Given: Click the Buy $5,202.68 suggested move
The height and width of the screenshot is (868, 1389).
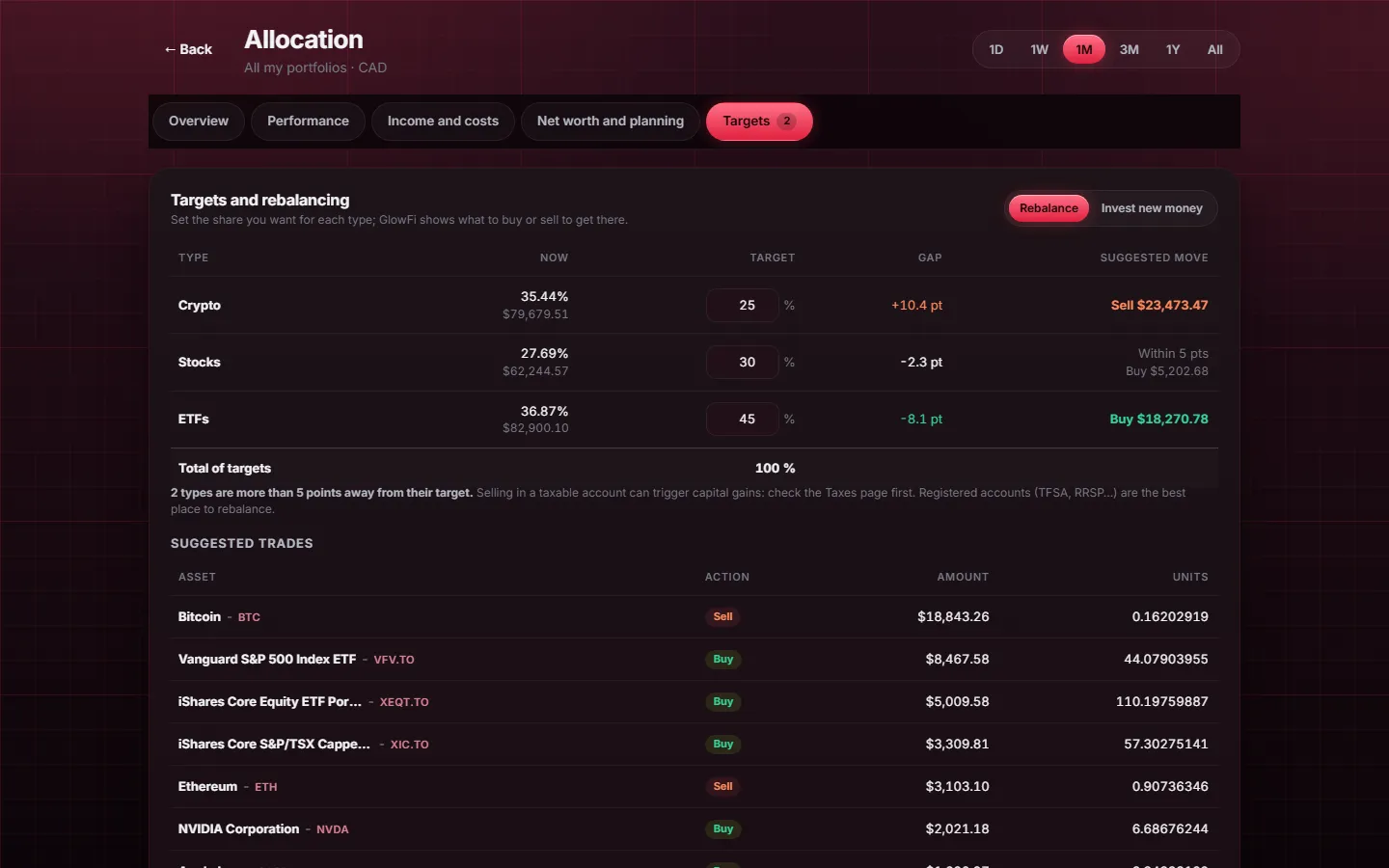Looking at the screenshot, I should click(1167, 371).
